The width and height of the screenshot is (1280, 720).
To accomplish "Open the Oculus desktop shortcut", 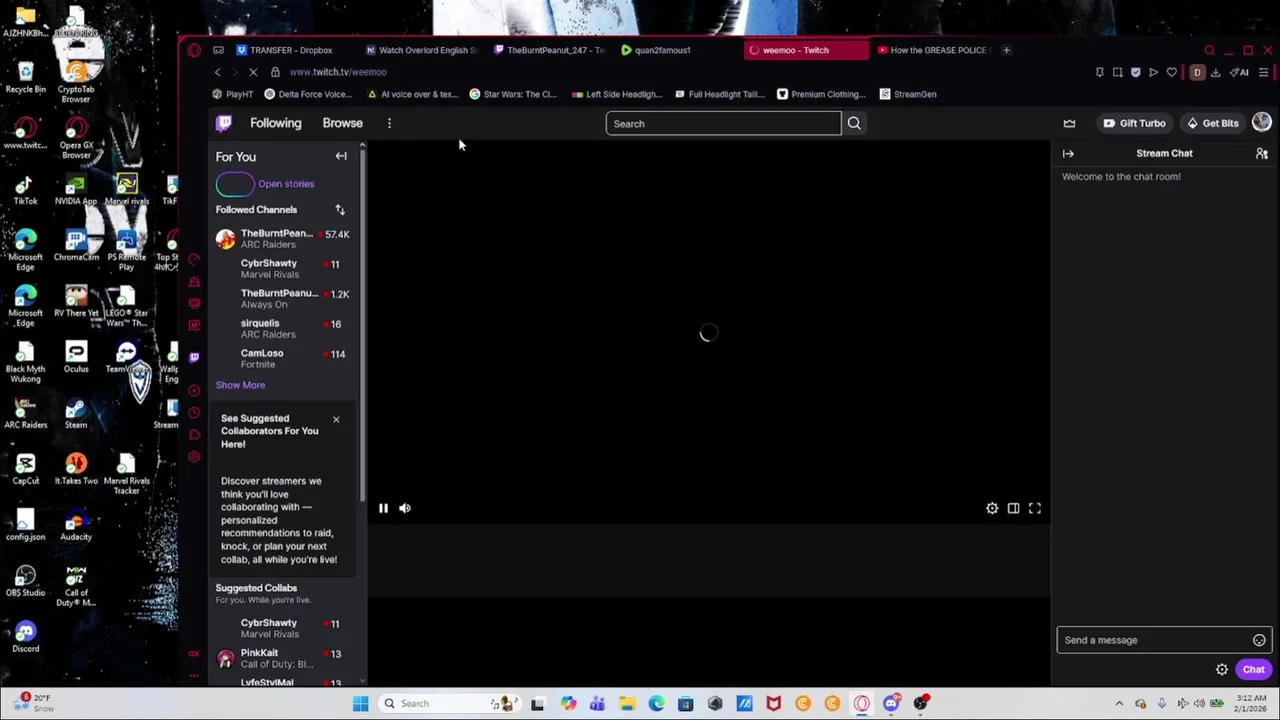I will coord(76,356).
